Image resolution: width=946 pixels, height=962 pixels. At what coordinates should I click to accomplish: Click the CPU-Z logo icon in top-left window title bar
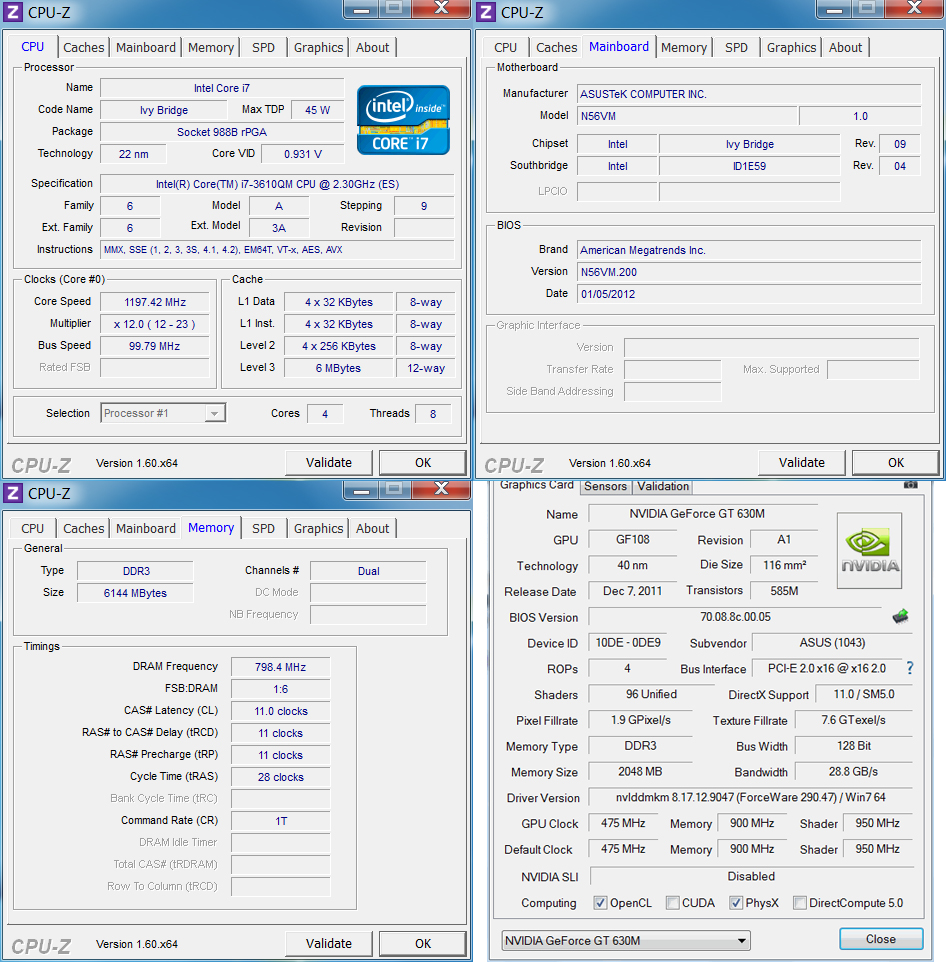point(13,12)
